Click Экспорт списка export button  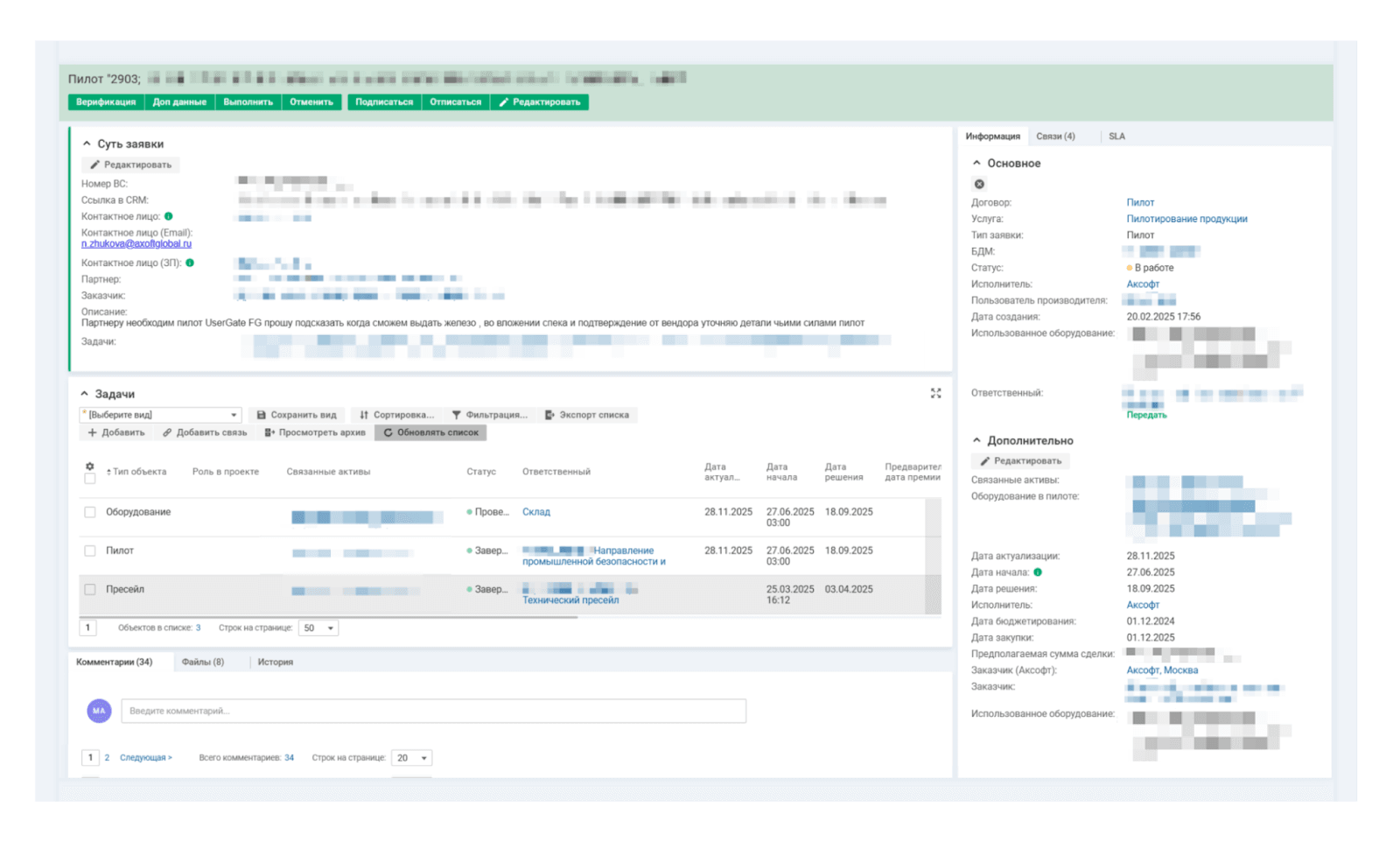pos(586,415)
